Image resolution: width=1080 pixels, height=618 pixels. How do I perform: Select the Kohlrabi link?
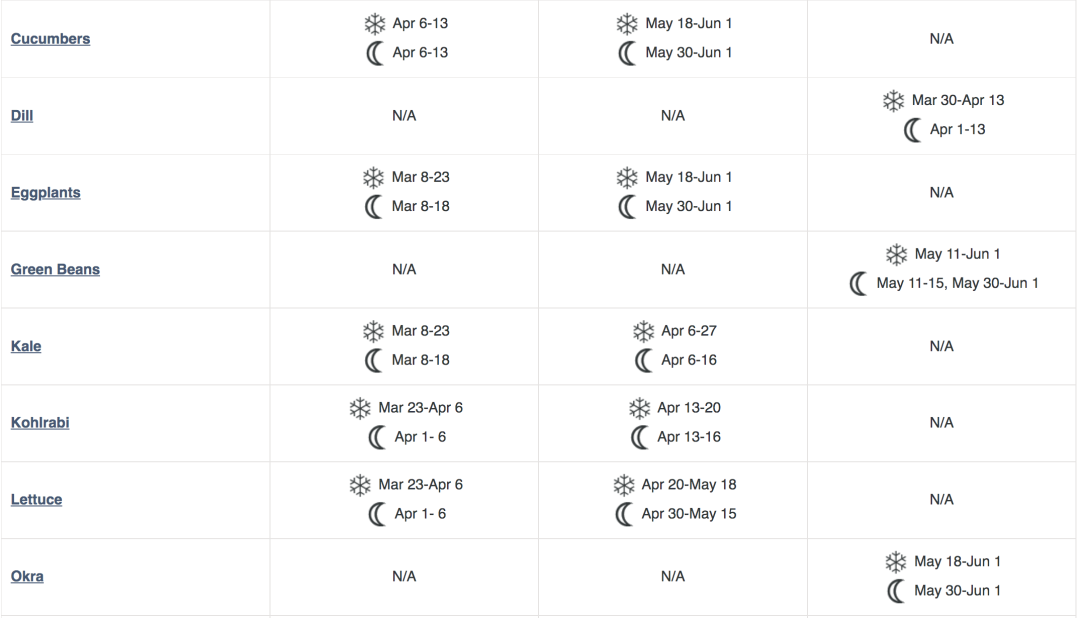[x=40, y=423]
